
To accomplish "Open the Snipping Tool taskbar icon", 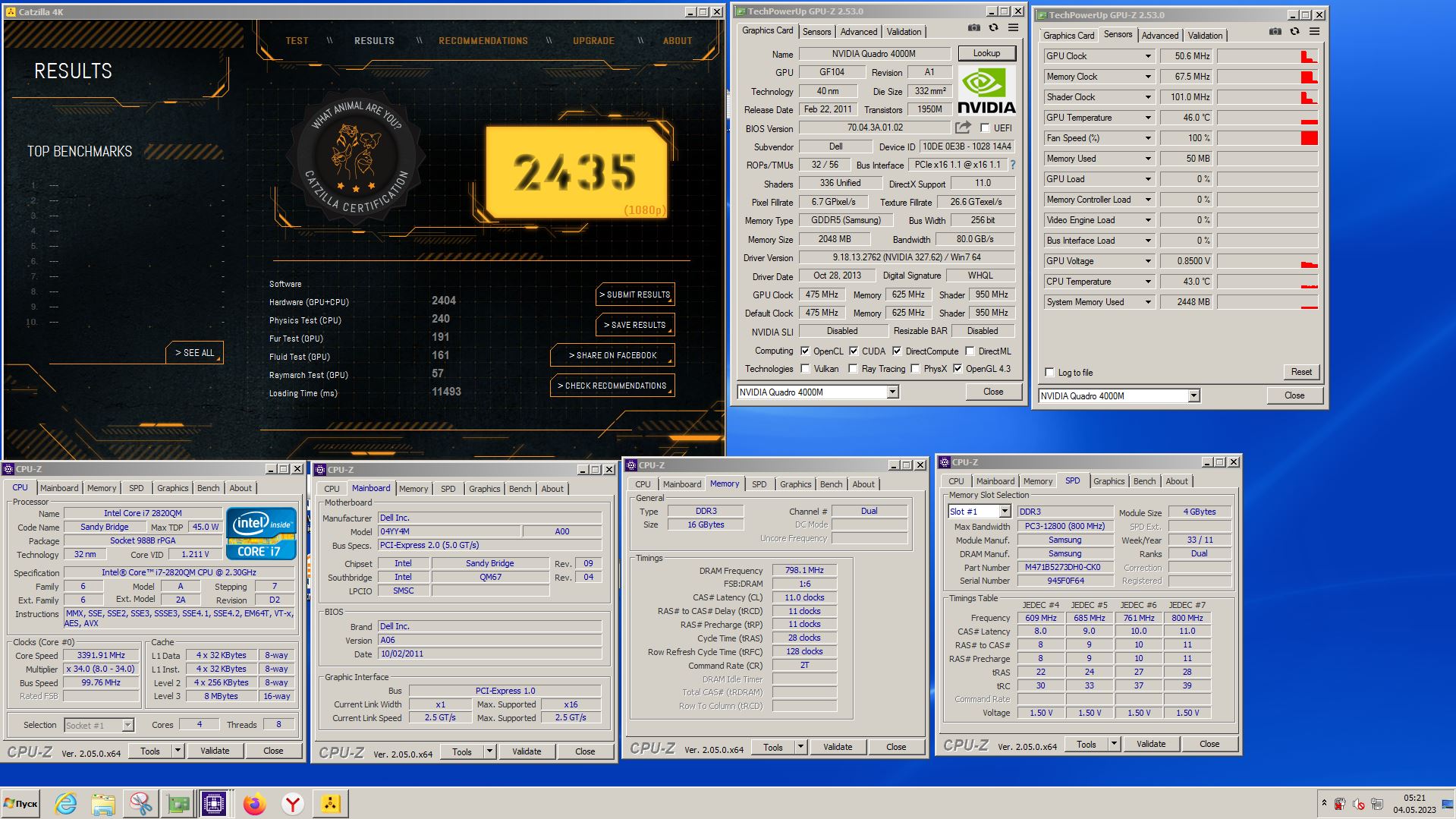I will click(140, 803).
